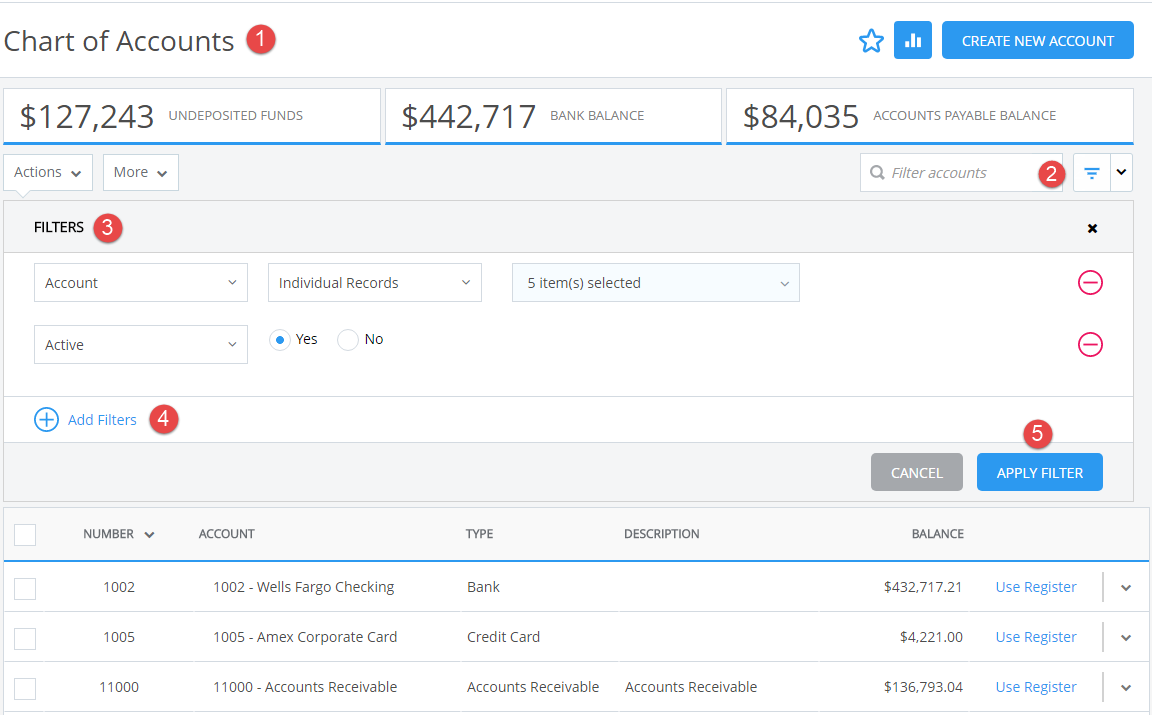1152x715 pixels.
Task: Open Use Register for Wells Fargo Checking
Action: tap(1036, 587)
